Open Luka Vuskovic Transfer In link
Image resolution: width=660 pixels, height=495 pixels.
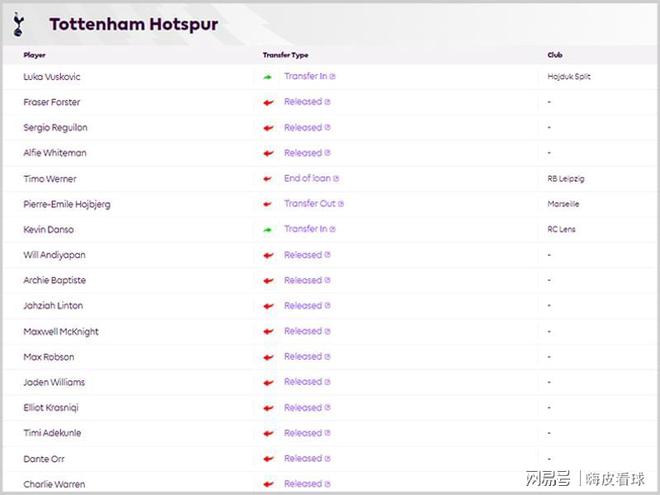pyautogui.click(x=305, y=77)
